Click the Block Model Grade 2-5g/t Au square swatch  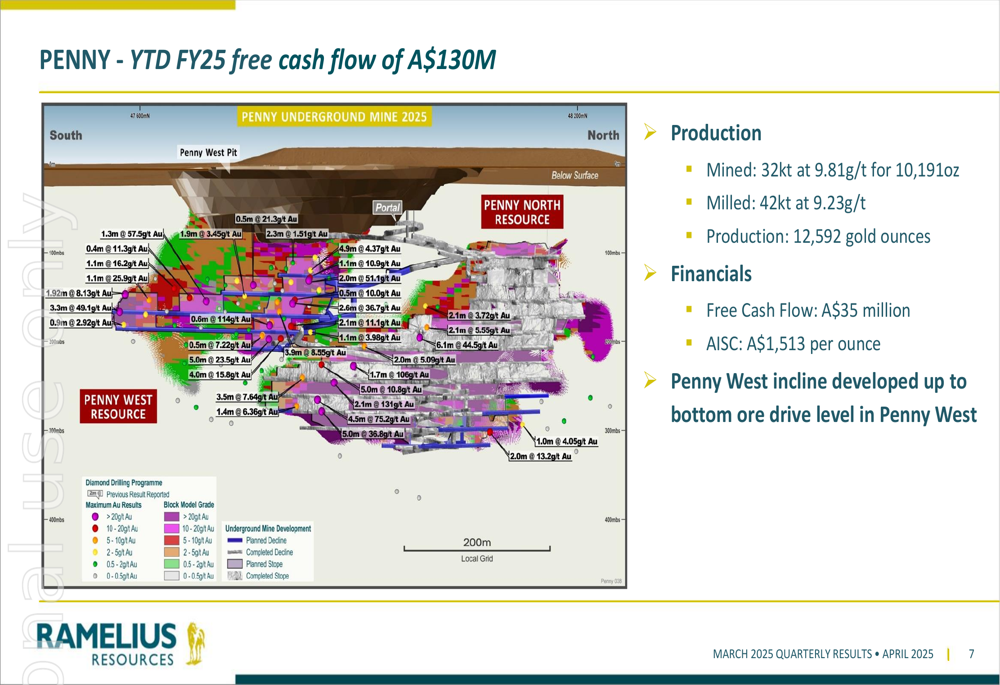tap(172, 552)
